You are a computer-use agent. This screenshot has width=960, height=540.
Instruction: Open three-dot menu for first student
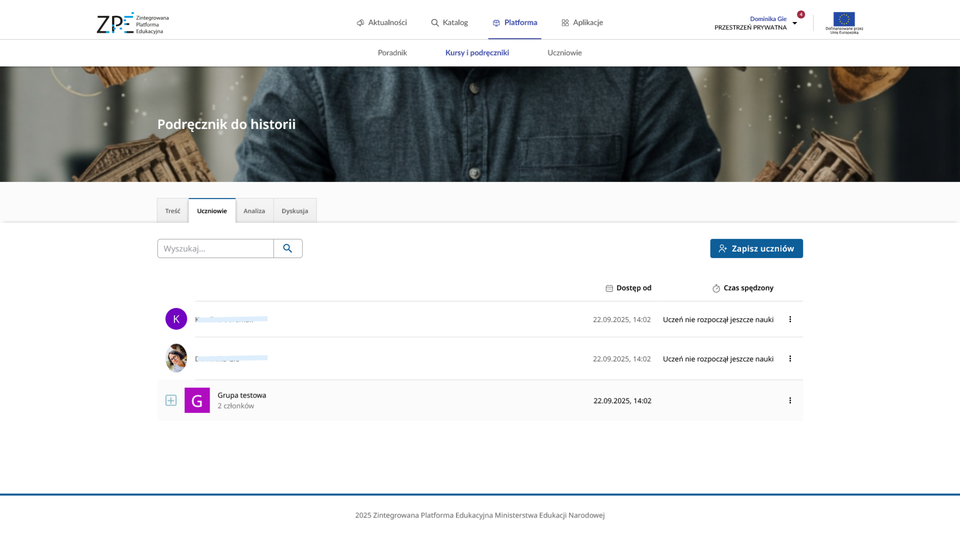[790, 319]
